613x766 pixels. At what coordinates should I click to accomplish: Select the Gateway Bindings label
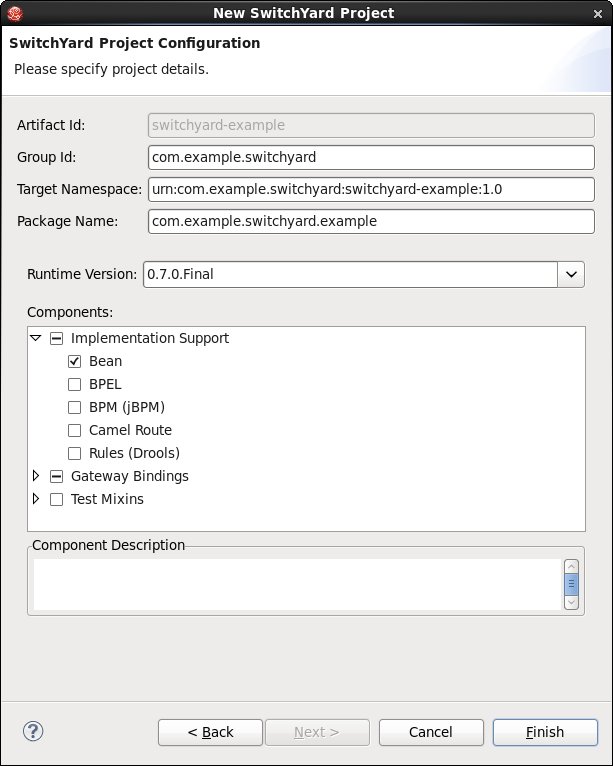point(129,476)
